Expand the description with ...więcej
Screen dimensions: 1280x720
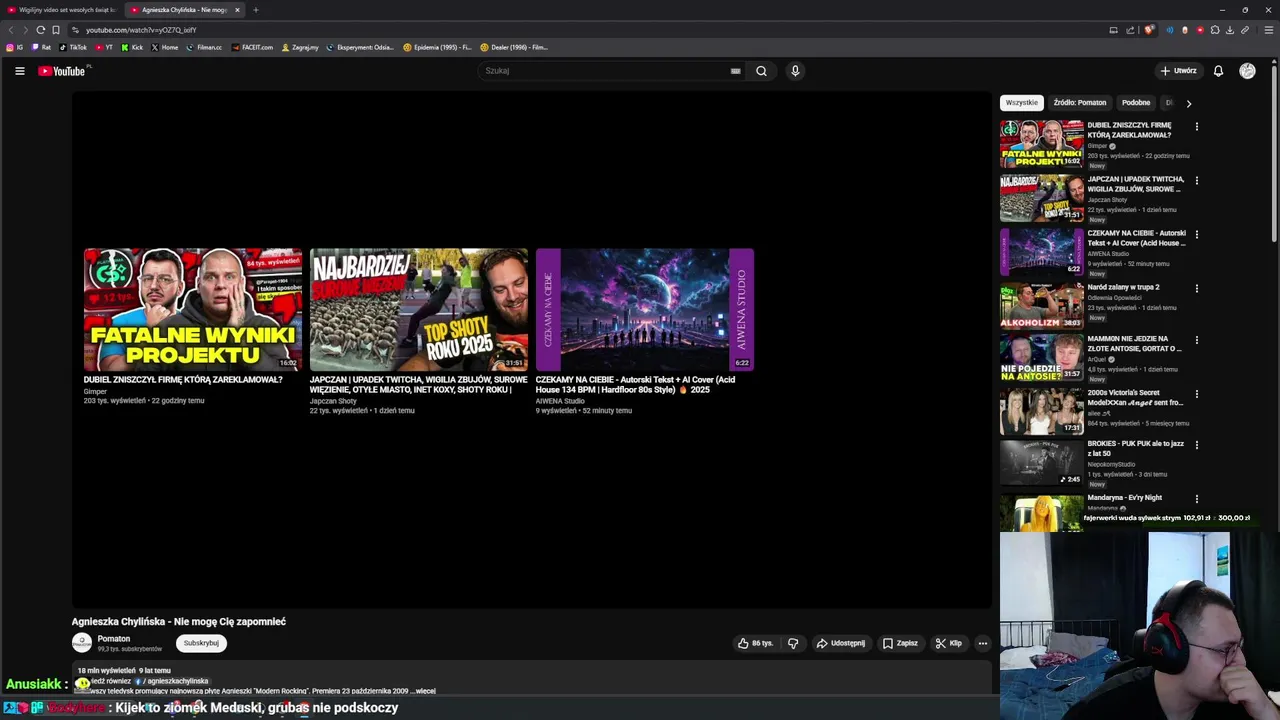pos(425,691)
